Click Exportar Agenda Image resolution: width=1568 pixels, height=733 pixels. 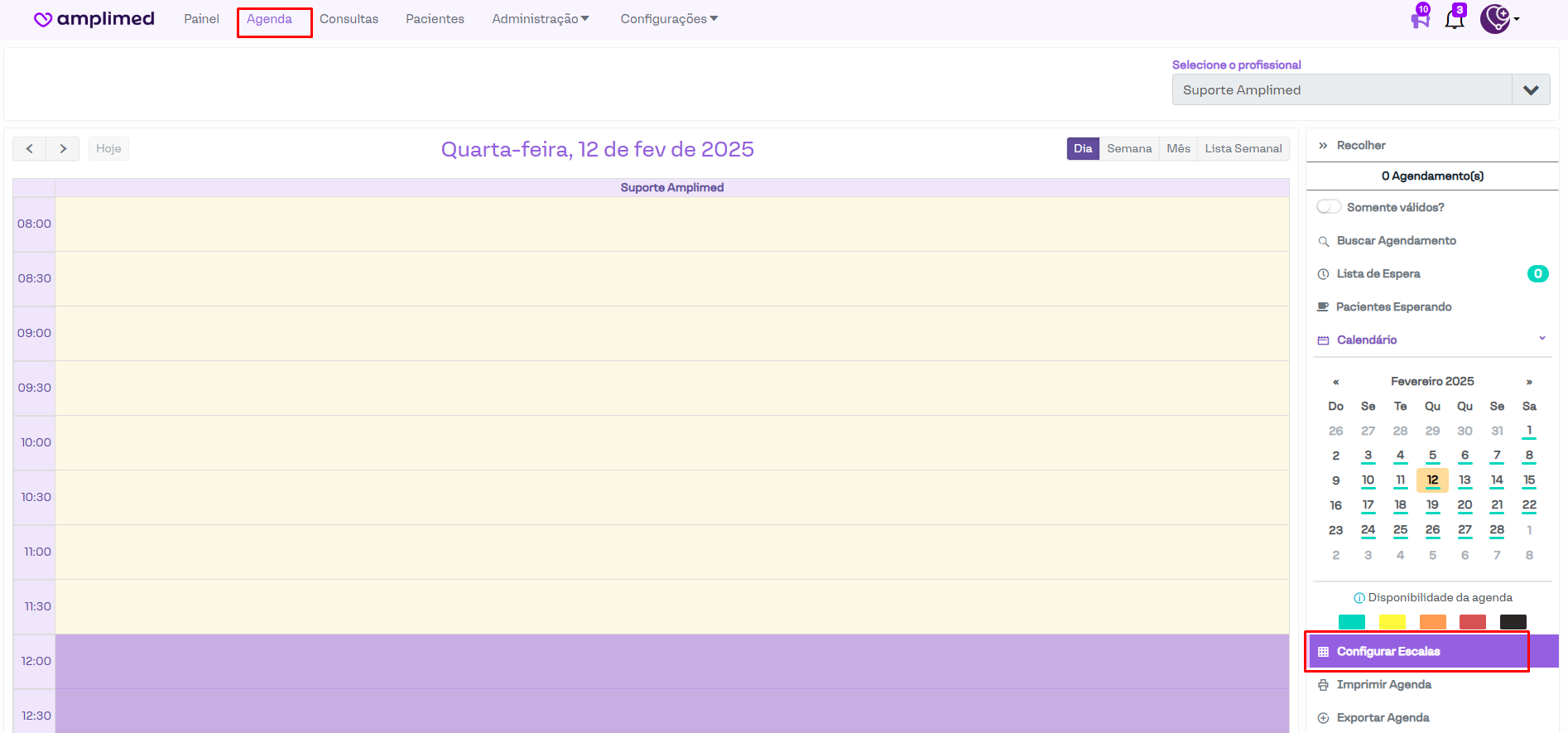point(1383,717)
